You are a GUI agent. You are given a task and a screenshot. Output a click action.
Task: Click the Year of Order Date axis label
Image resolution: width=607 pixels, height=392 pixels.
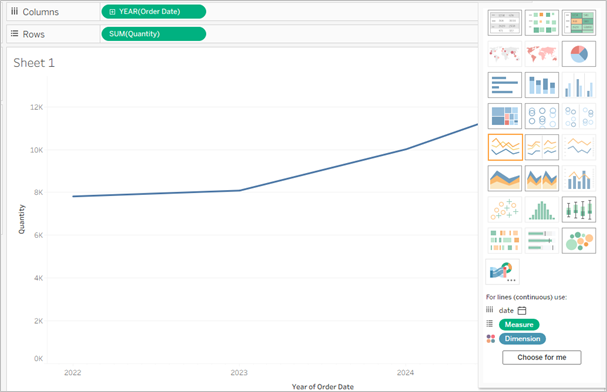[x=322, y=387]
